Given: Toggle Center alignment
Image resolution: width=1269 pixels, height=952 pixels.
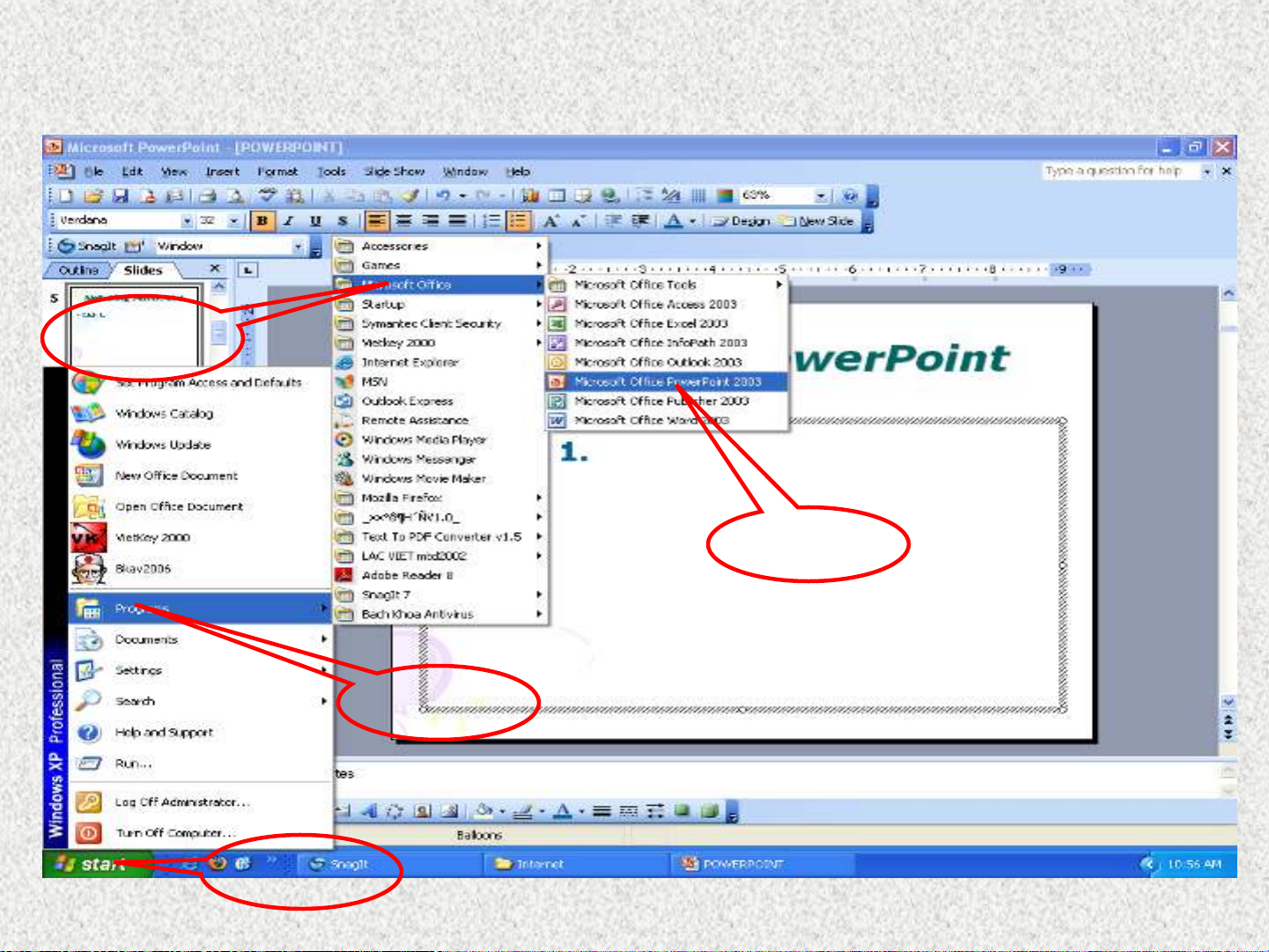Looking at the screenshot, I should pos(403,221).
